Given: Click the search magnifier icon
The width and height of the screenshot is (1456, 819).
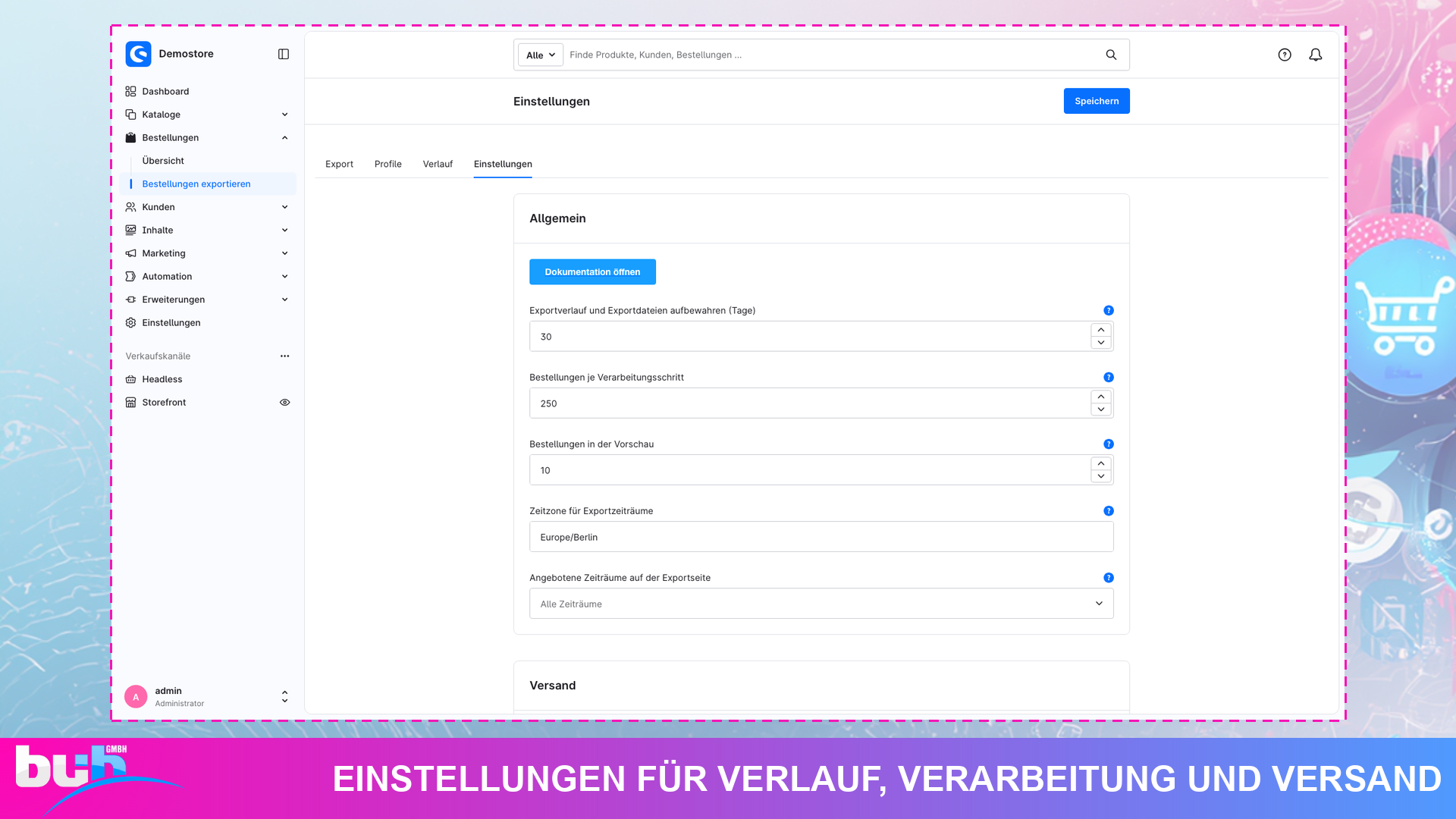Looking at the screenshot, I should click(x=1111, y=55).
